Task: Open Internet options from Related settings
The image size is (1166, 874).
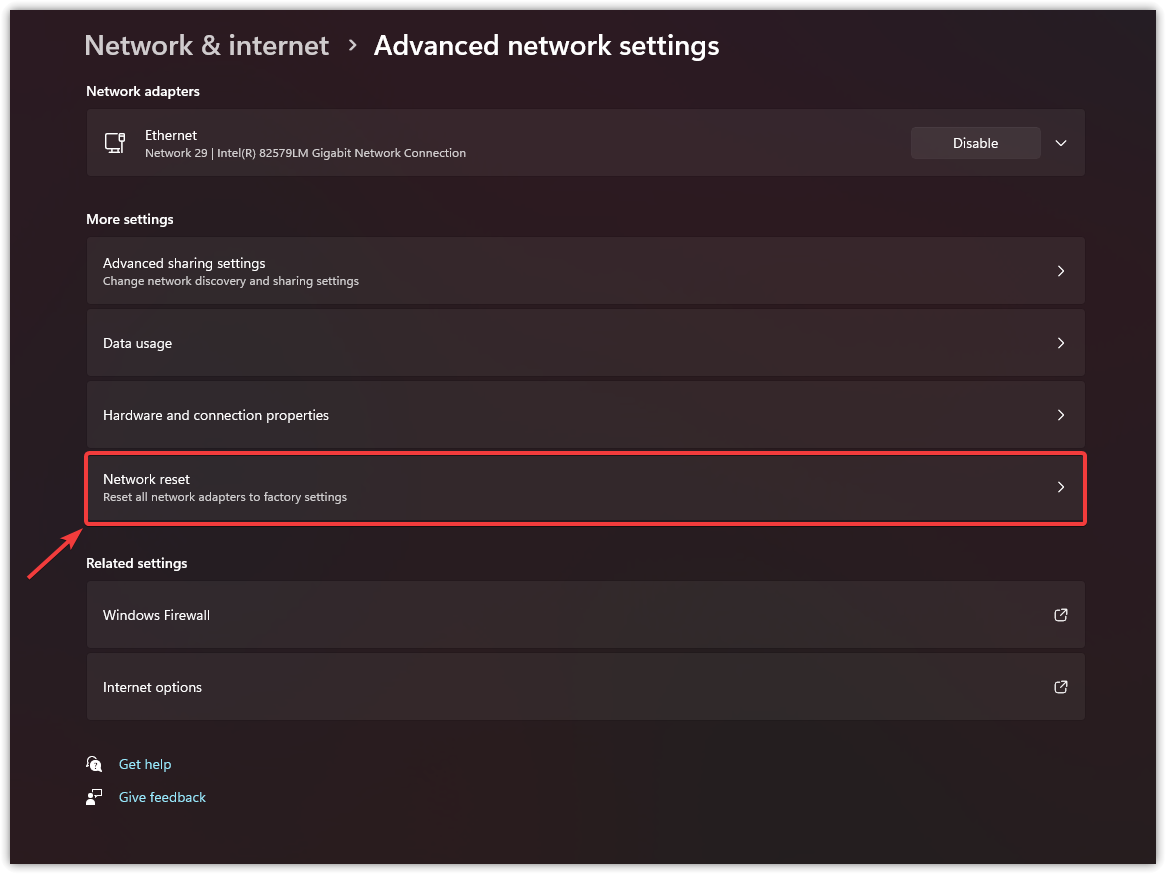Action: 153,687
